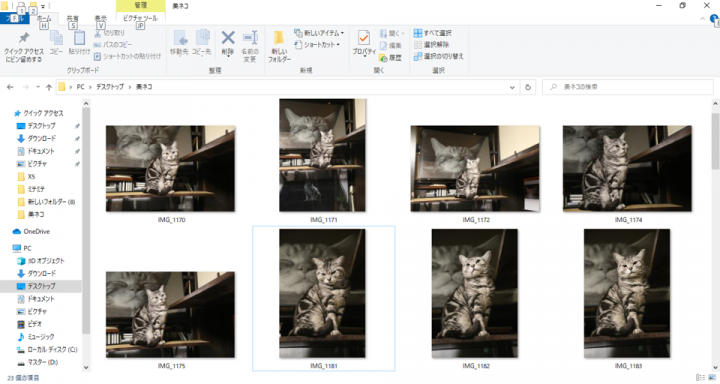The image size is (720, 384).
Task: Open the ショートカット (Easy access) dropdown
Action: point(317,45)
